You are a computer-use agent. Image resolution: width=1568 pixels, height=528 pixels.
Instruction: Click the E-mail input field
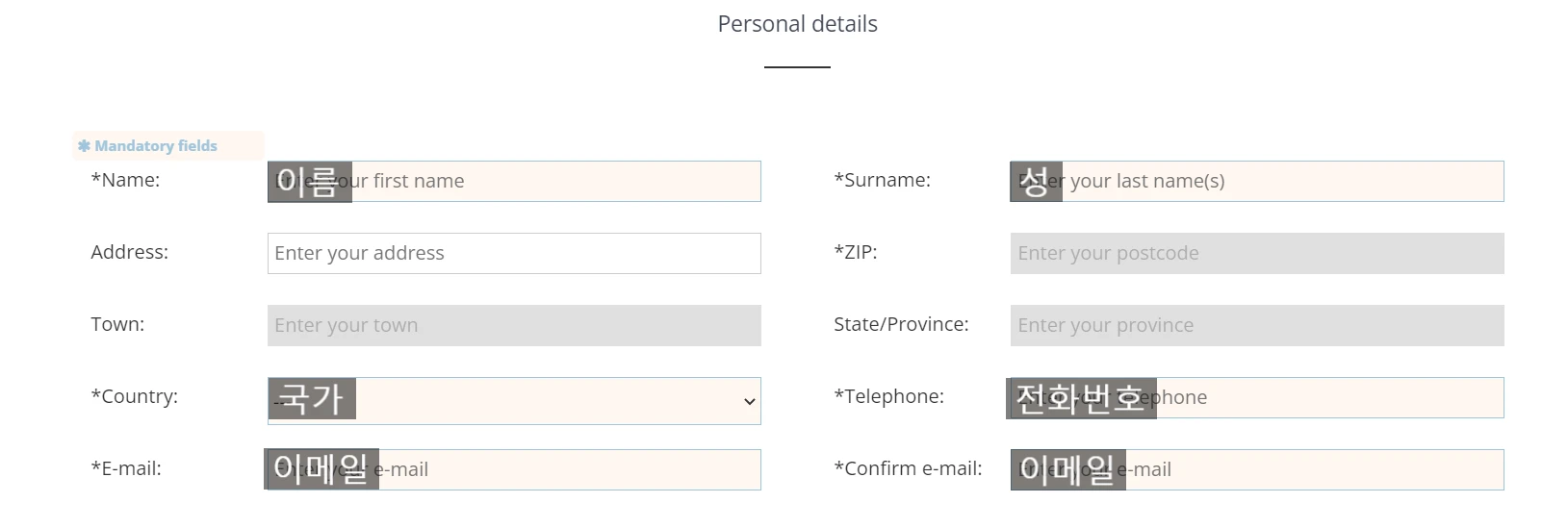[568, 470]
